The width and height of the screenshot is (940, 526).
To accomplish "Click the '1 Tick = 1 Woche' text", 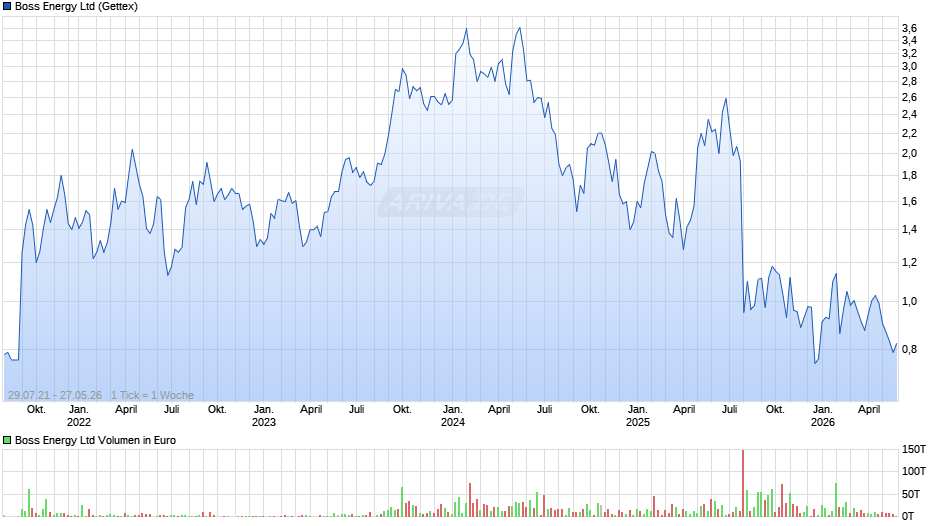I will [152, 395].
